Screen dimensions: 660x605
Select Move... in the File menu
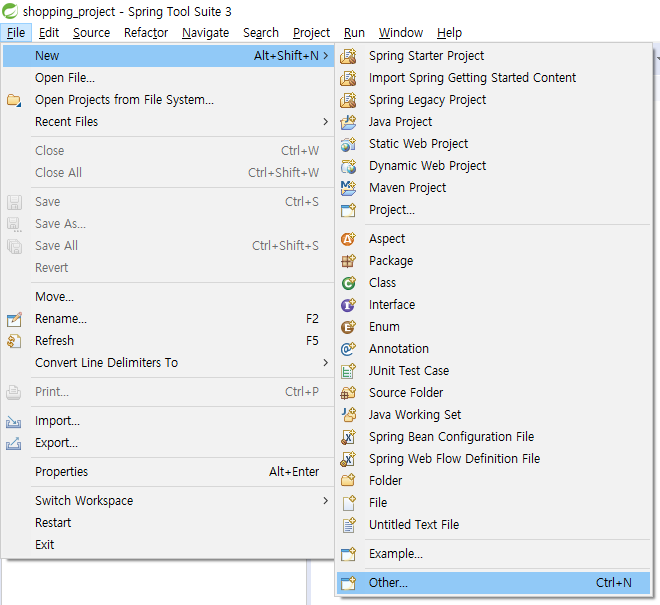click(168, 297)
